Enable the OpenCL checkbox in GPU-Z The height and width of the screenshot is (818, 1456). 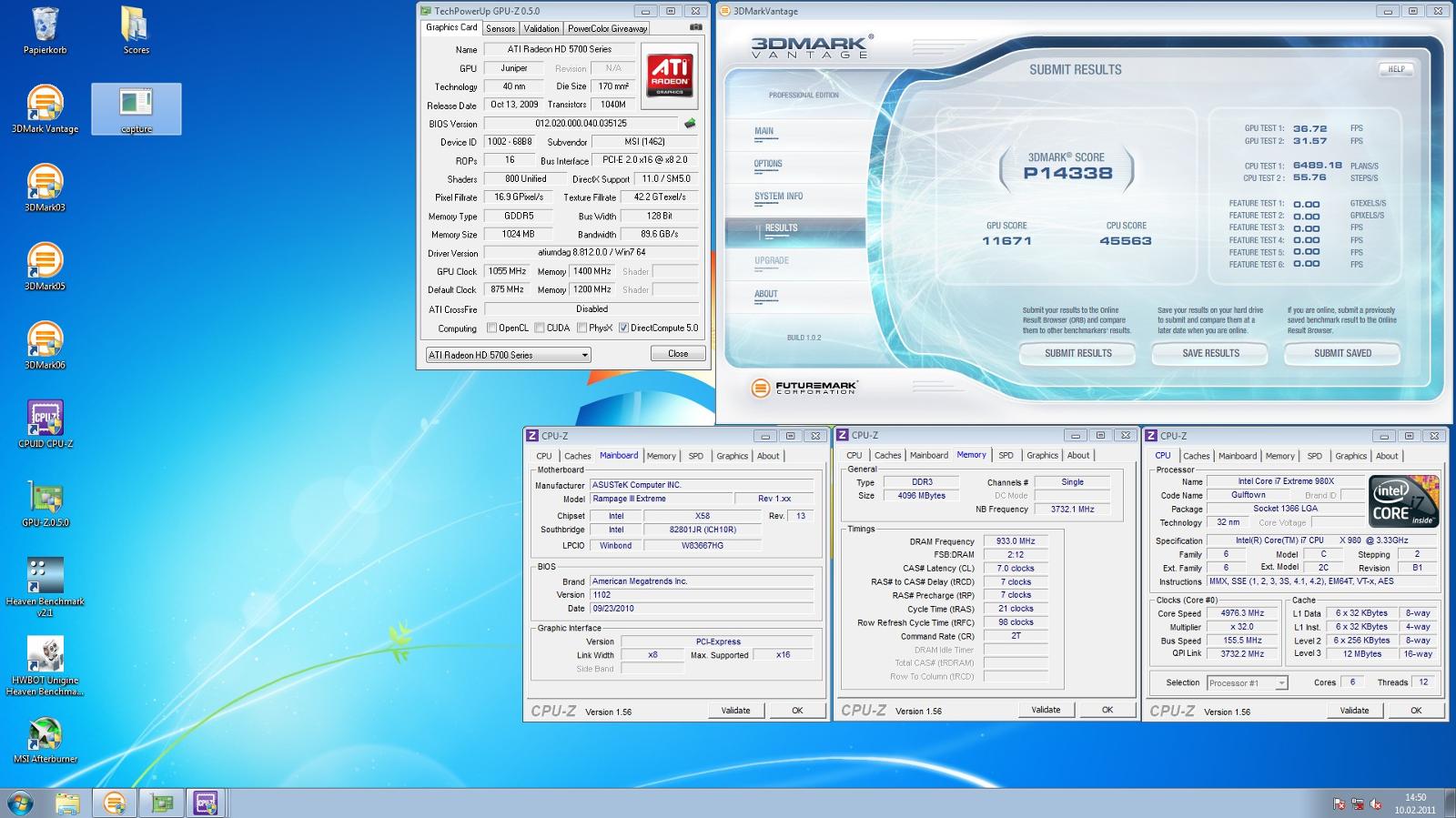tap(491, 328)
